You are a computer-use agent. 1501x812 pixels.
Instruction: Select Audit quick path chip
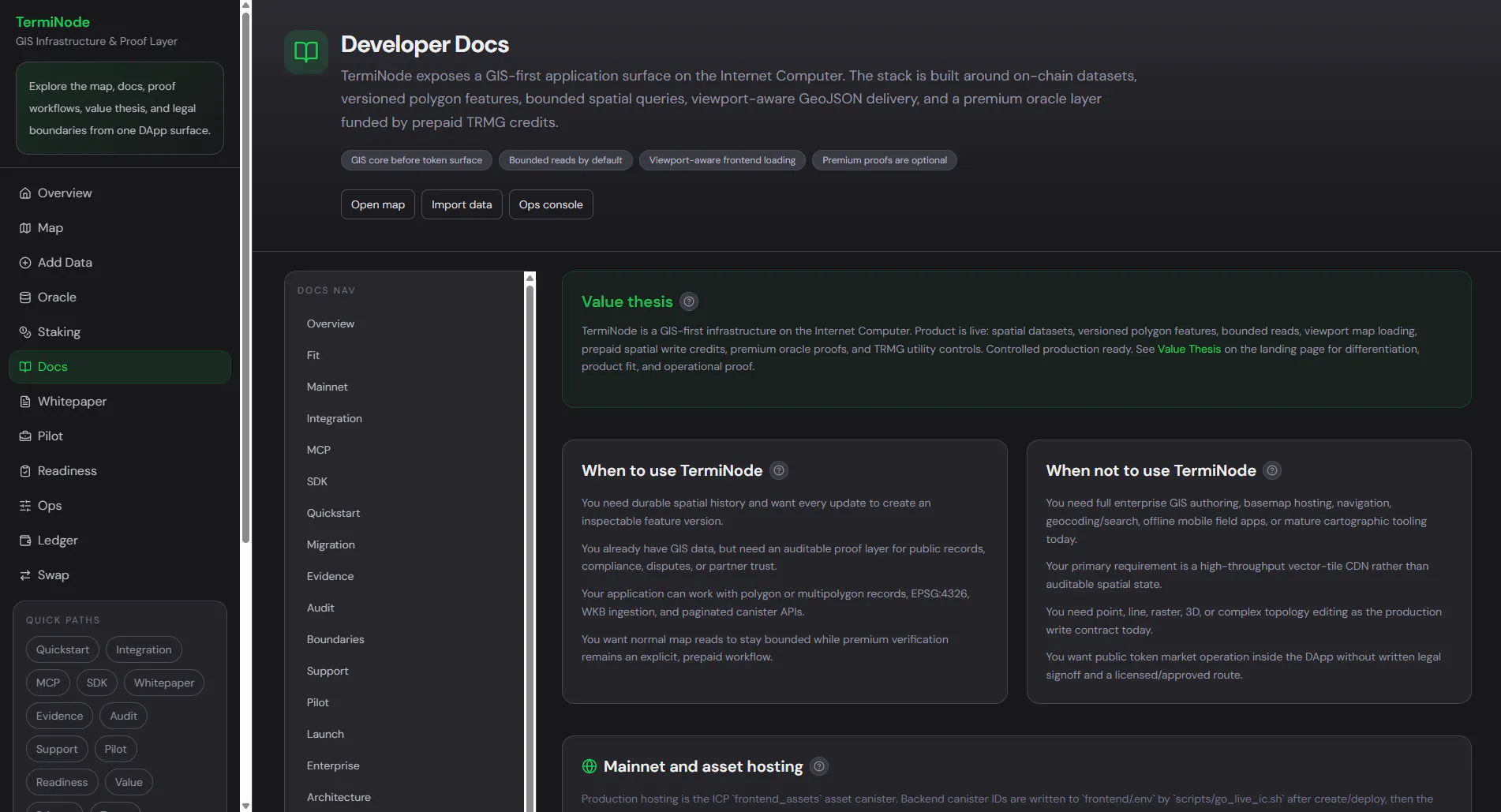click(x=123, y=716)
